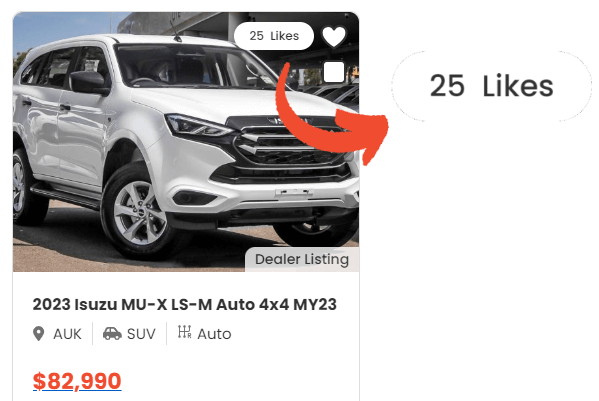Select the SUV body type label

(141, 334)
